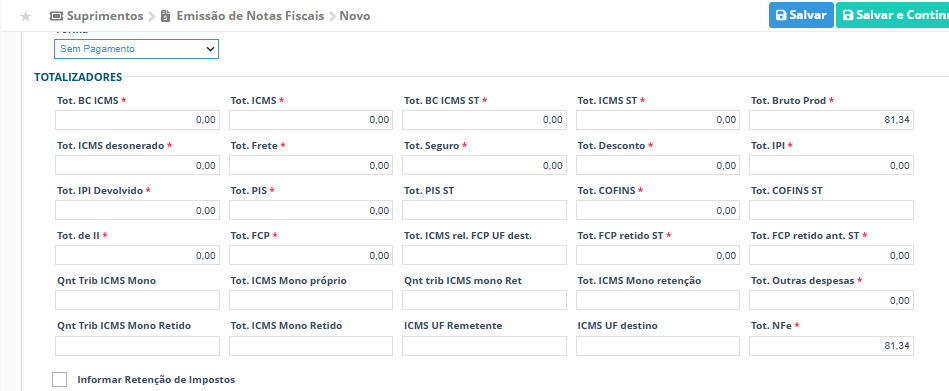The width and height of the screenshot is (949, 391).
Task: Open the Sem Pagamento dropdown
Action: (136, 49)
